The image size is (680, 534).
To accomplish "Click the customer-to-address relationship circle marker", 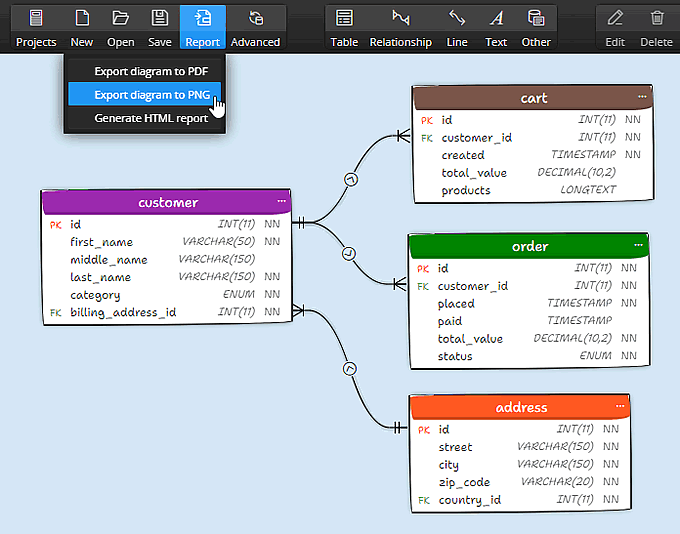I will tap(350, 369).
